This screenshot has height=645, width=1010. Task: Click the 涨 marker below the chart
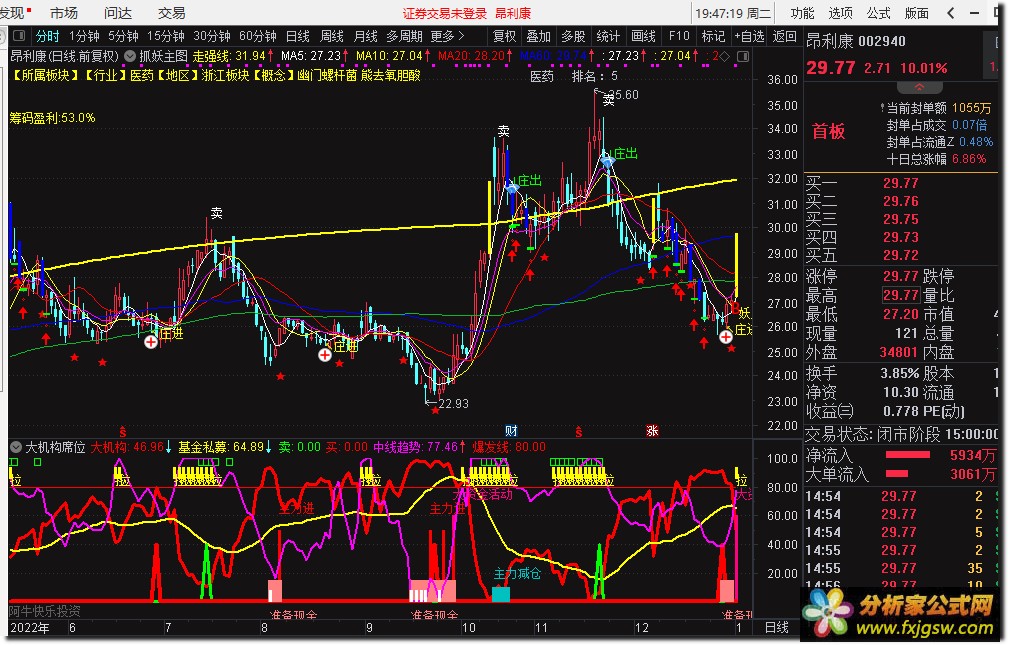(x=652, y=430)
